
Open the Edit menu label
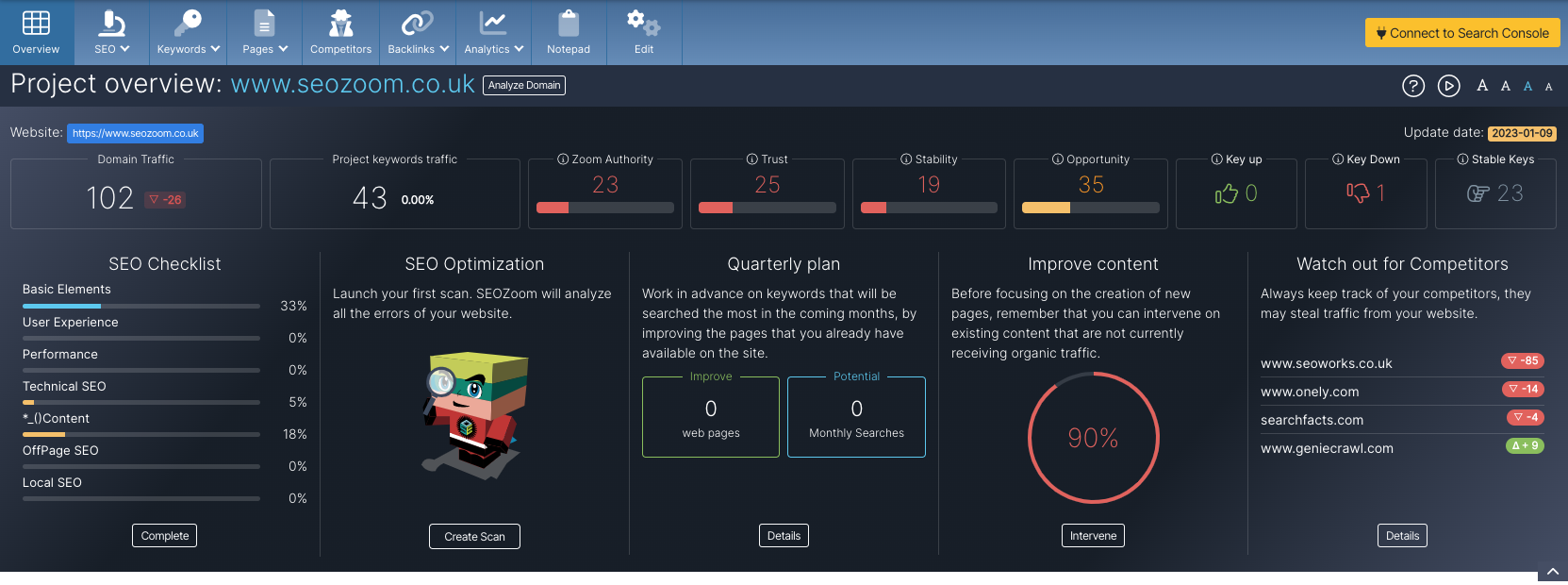click(644, 49)
